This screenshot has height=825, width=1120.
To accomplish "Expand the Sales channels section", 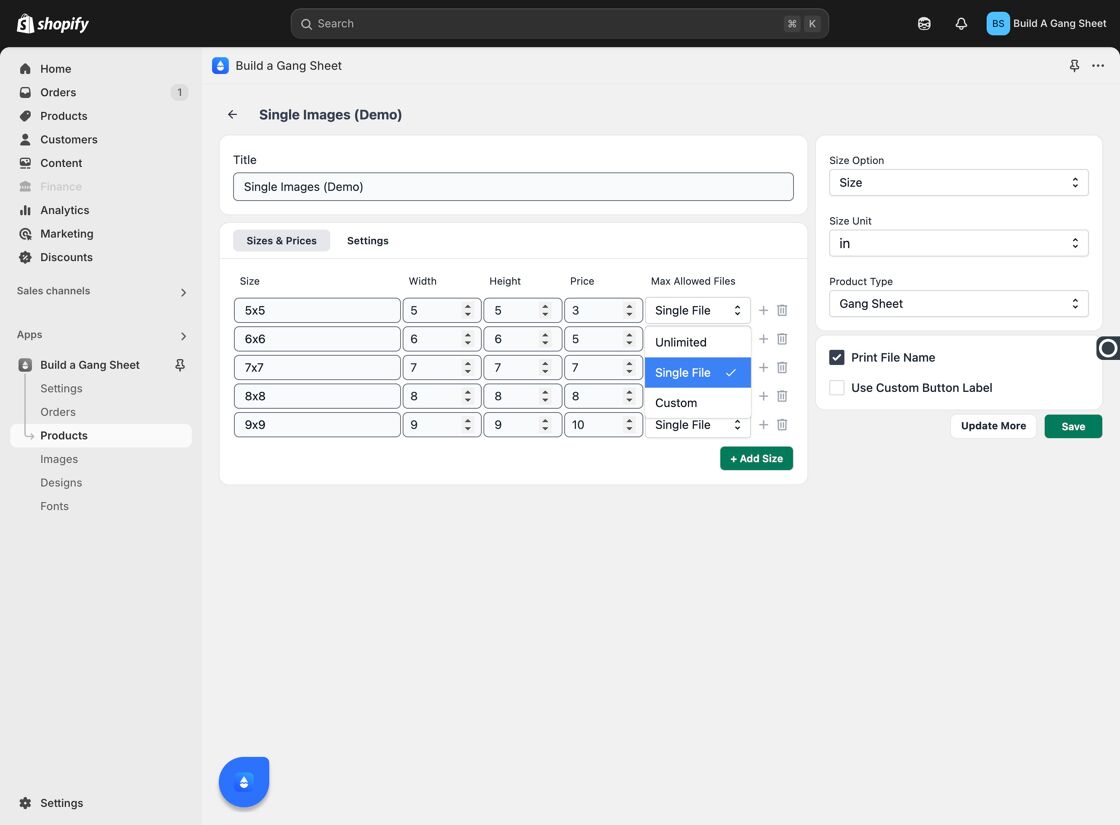I will coord(183,292).
